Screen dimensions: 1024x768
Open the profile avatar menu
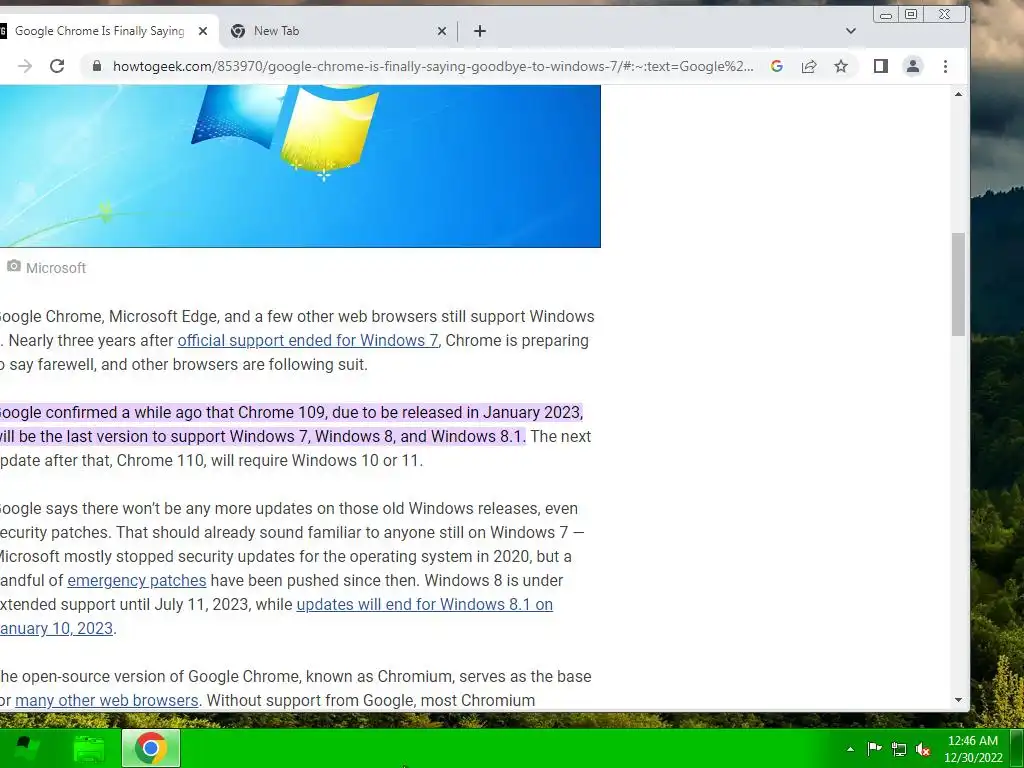tap(912, 66)
